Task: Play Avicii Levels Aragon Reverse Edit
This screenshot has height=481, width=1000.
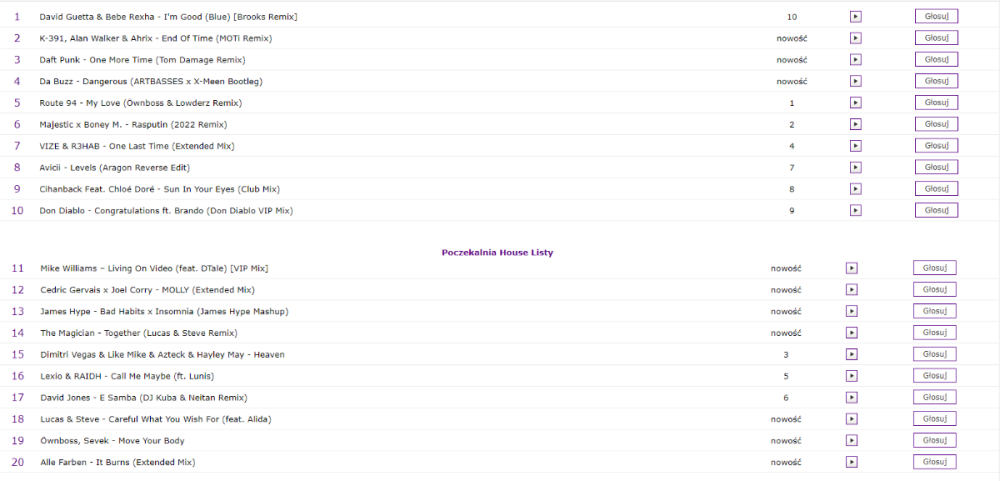Action: click(856, 167)
